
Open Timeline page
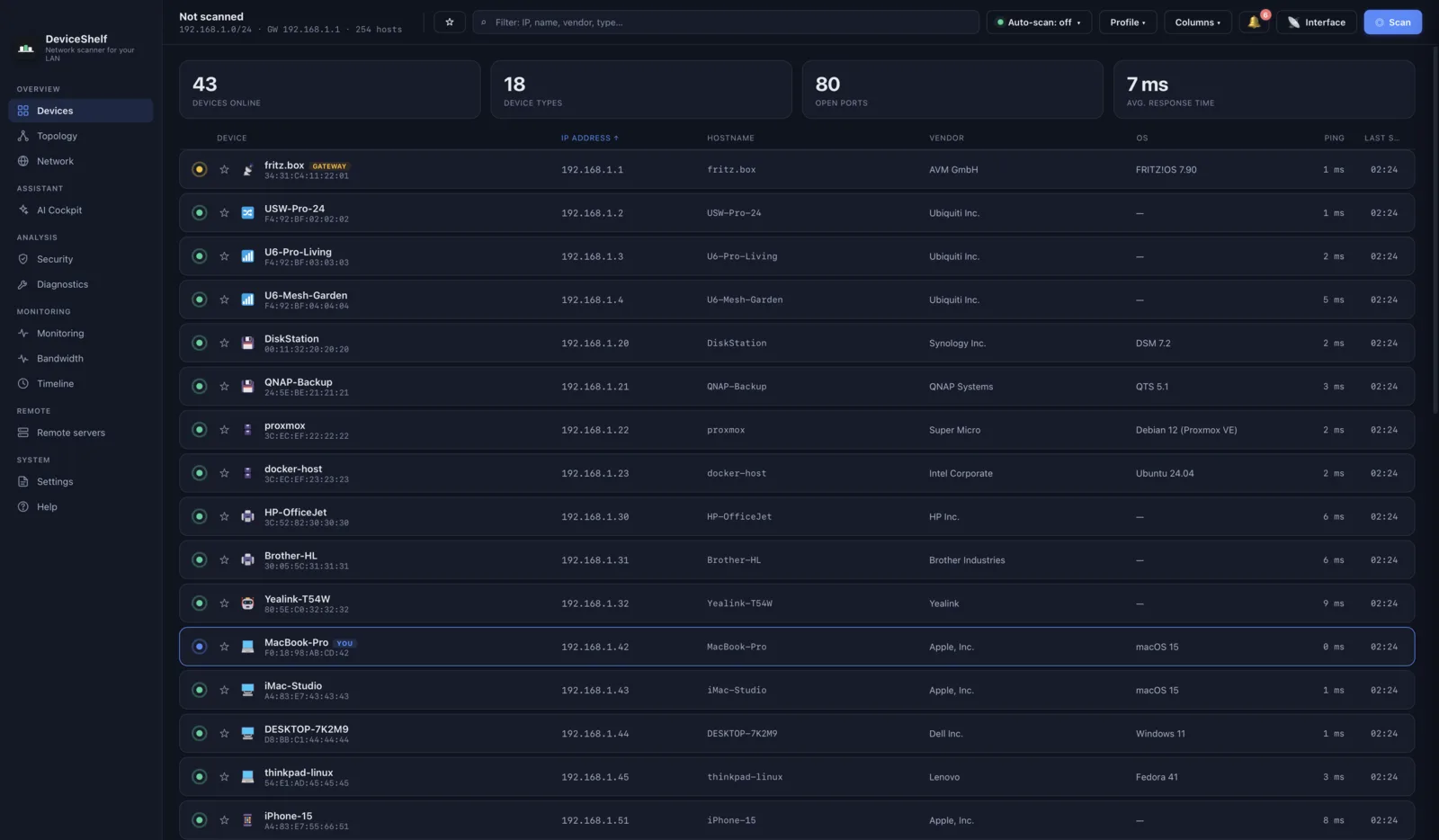[x=81, y=384]
